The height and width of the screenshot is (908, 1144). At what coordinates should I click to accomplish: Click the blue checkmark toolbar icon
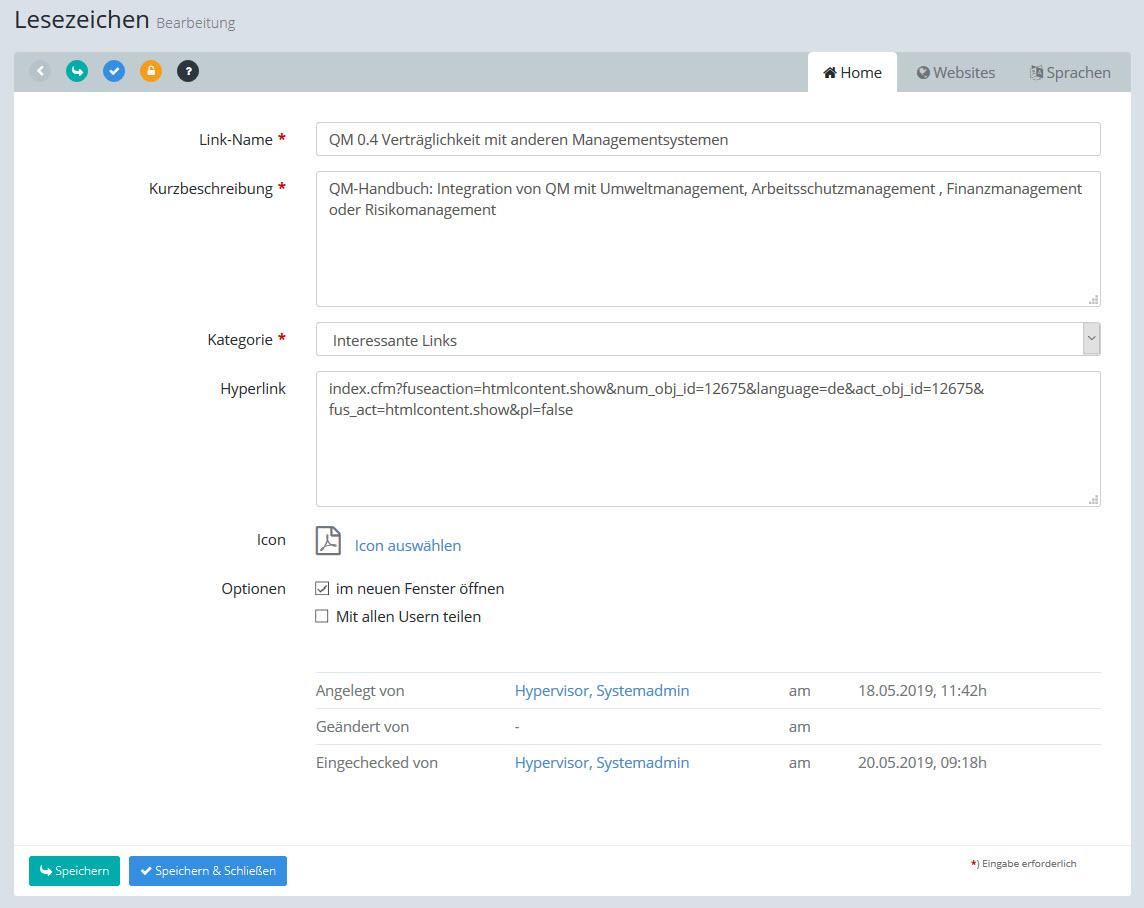114,71
